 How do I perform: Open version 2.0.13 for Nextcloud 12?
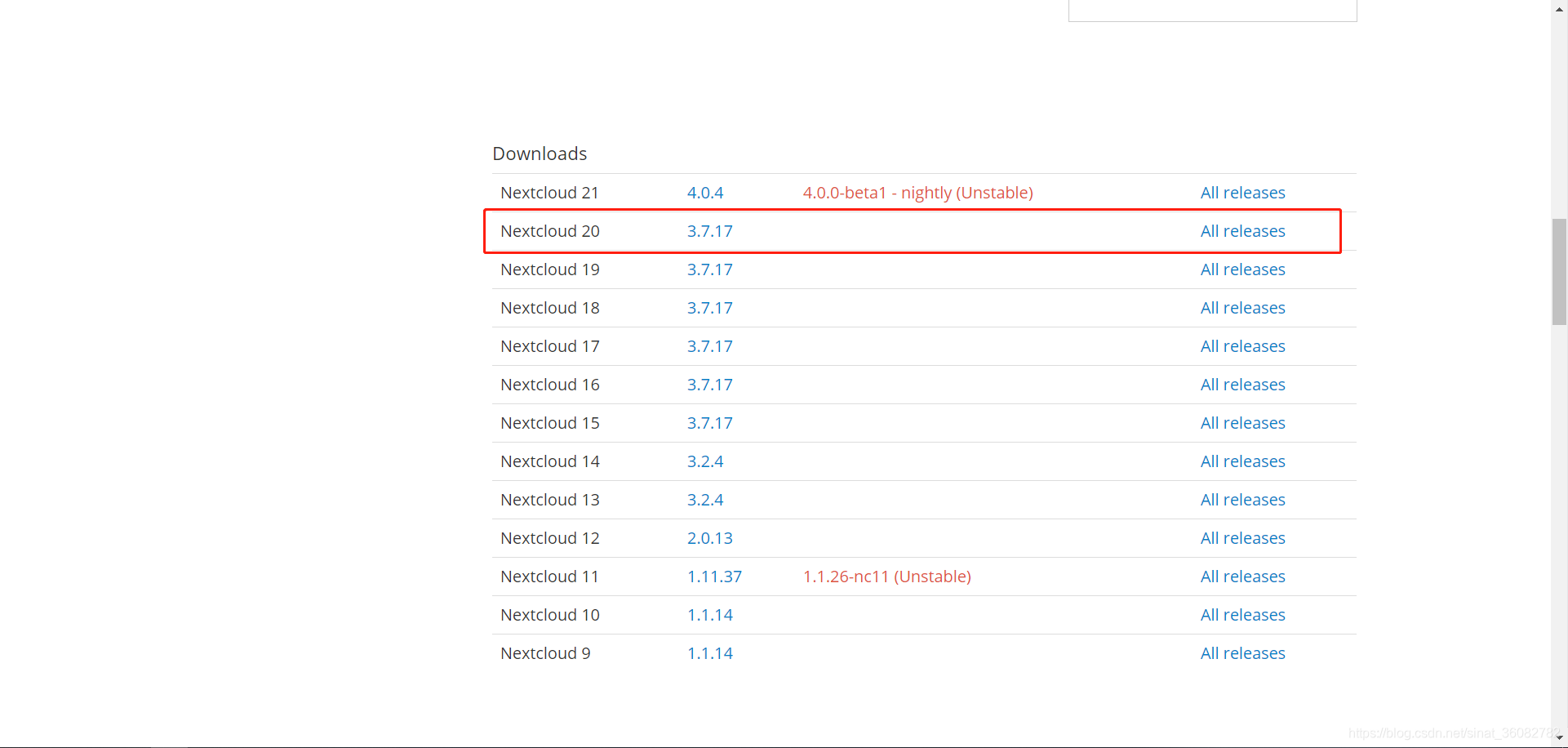709,538
